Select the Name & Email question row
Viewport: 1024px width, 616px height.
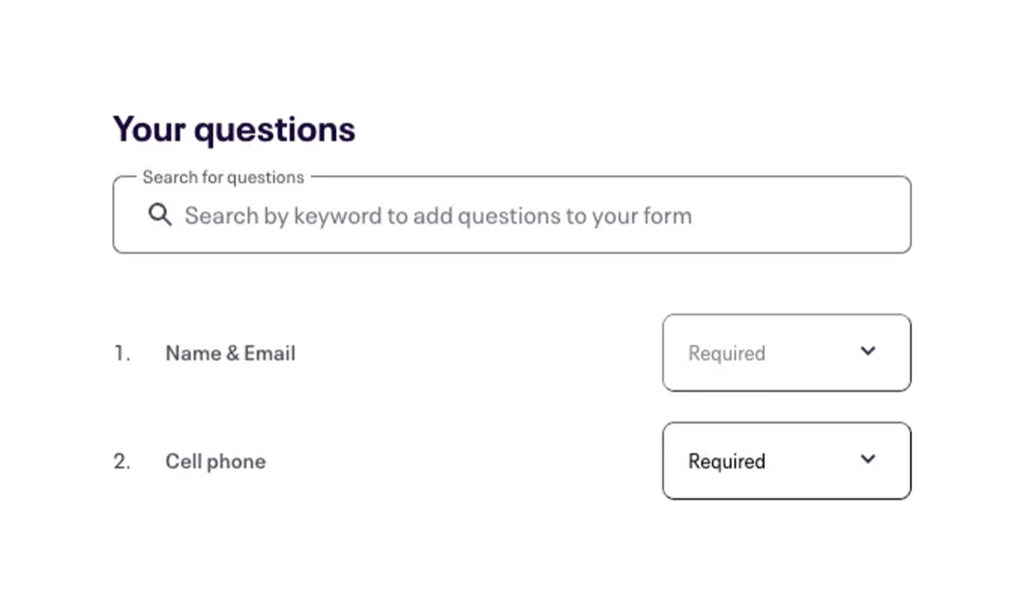point(512,353)
